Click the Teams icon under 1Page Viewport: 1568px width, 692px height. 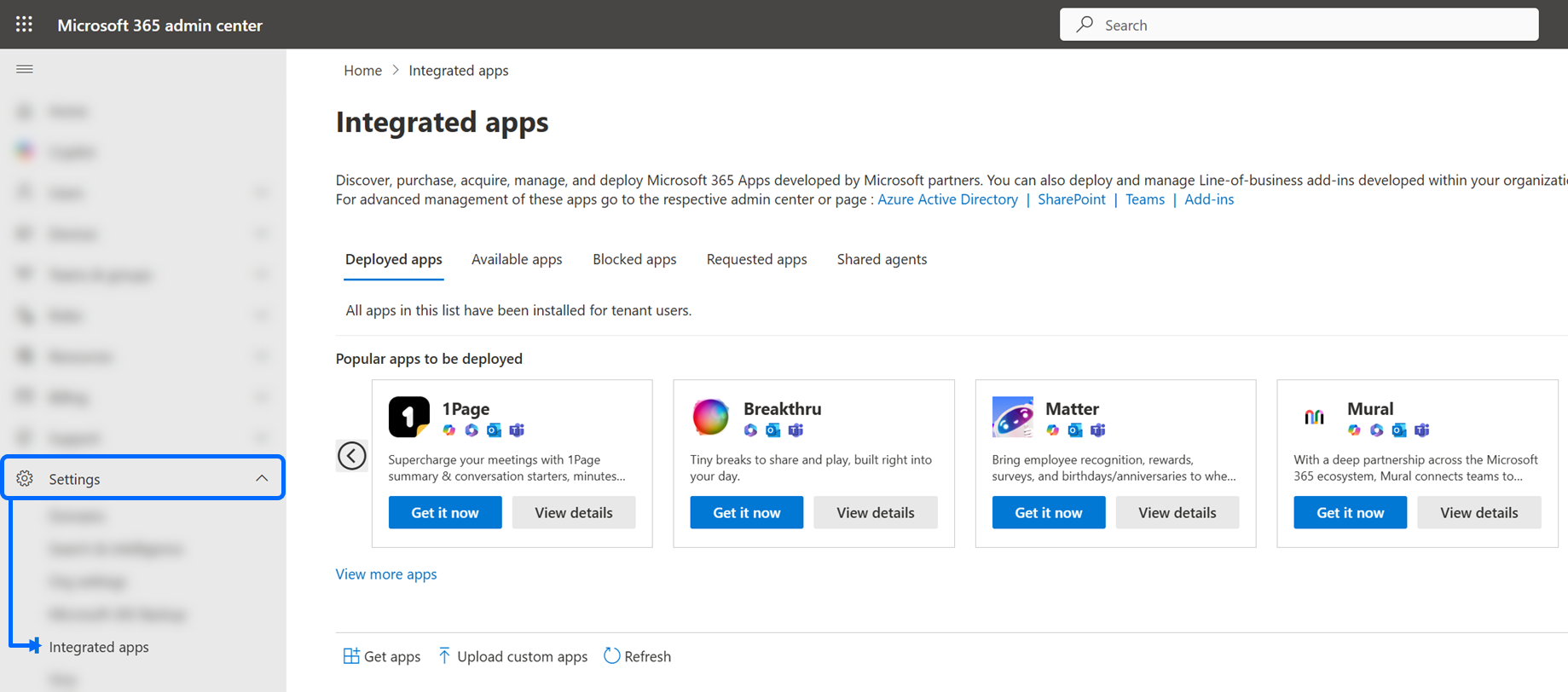517,430
